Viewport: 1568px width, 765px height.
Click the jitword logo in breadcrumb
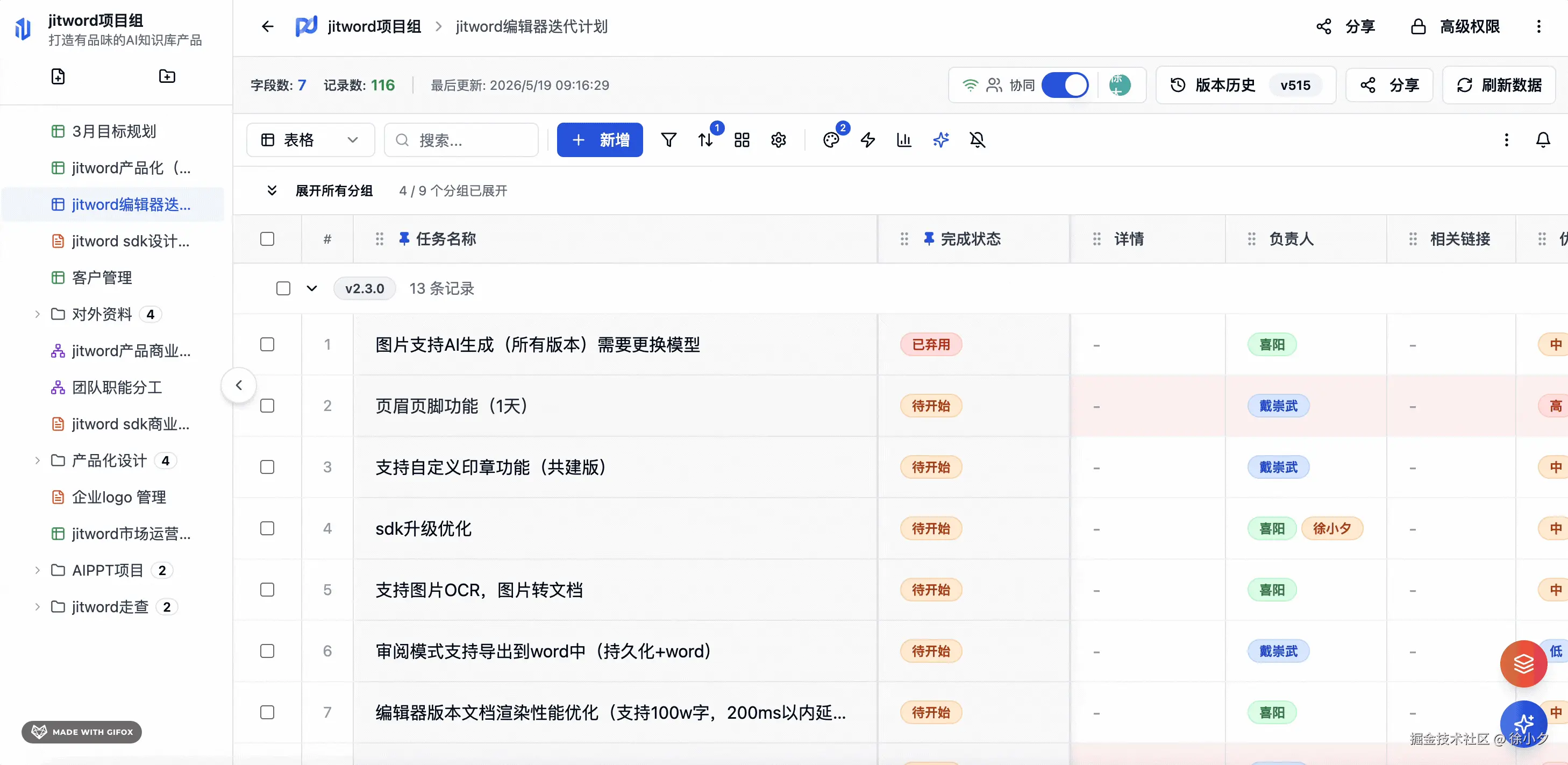click(306, 26)
